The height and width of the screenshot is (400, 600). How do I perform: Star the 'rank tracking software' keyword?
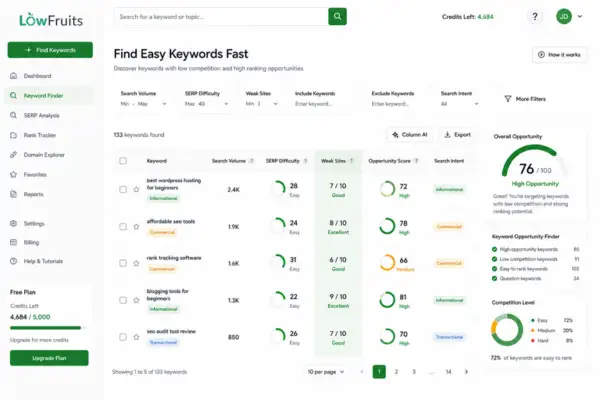click(x=136, y=263)
